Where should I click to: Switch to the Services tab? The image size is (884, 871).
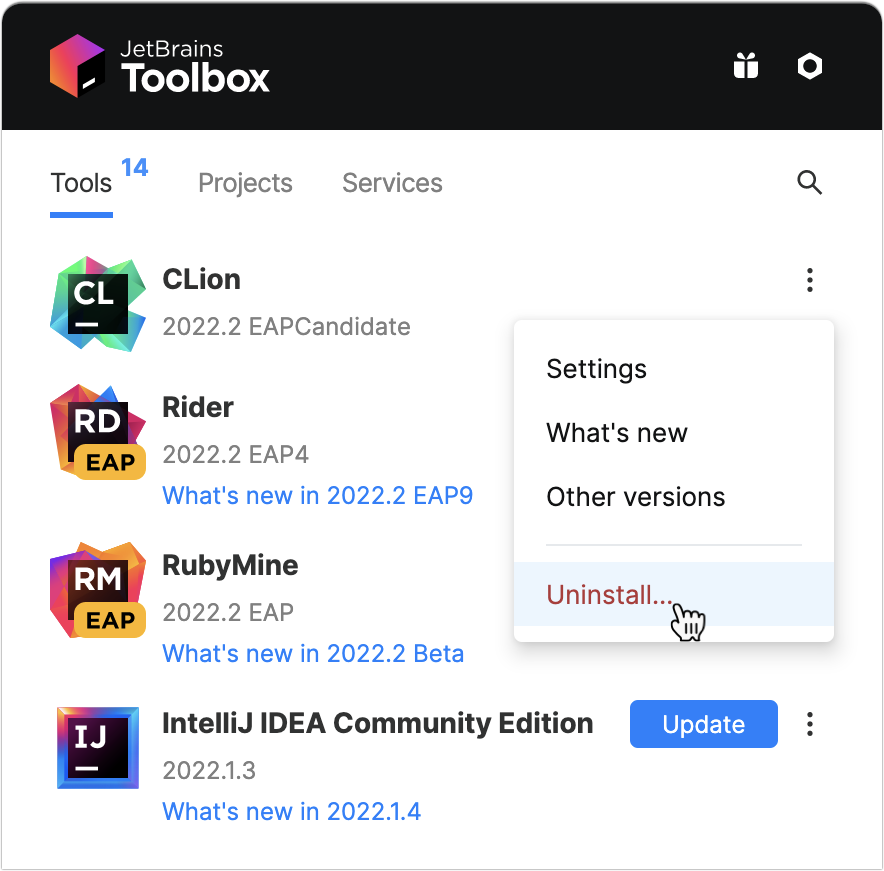[x=392, y=183]
